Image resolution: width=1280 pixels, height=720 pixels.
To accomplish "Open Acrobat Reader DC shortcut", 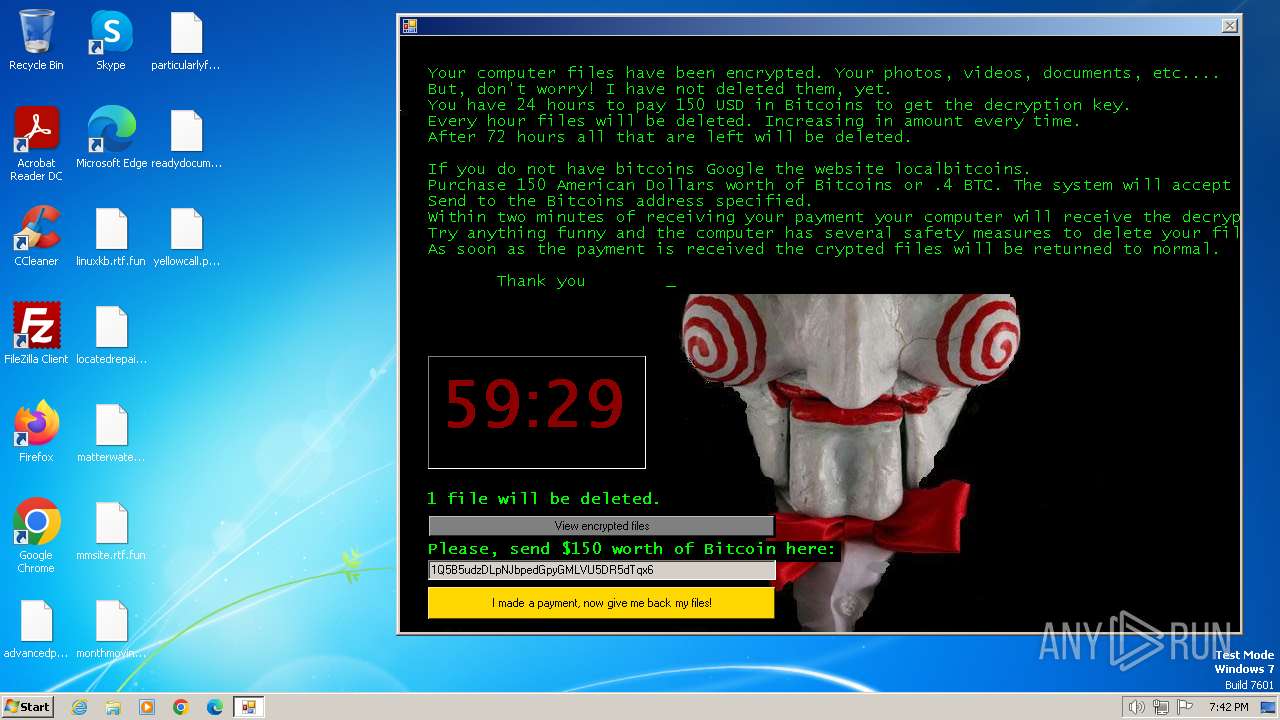I will (36, 145).
